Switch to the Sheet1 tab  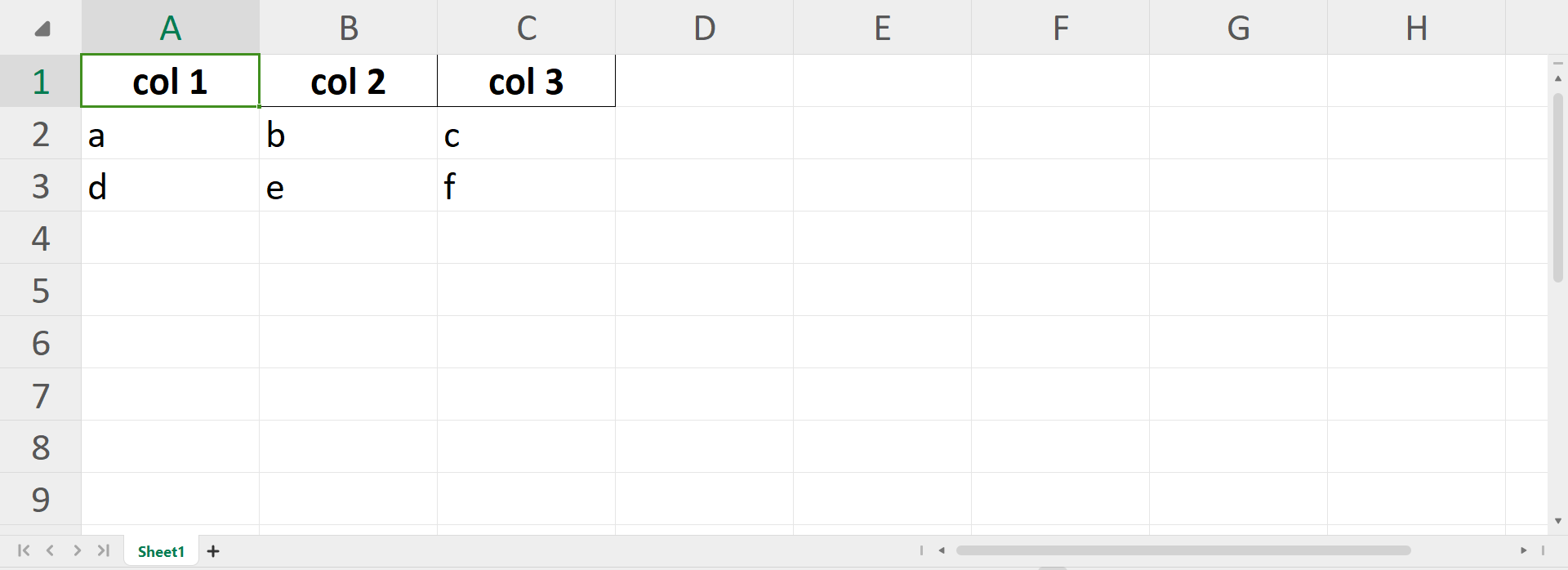coord(160,551)
